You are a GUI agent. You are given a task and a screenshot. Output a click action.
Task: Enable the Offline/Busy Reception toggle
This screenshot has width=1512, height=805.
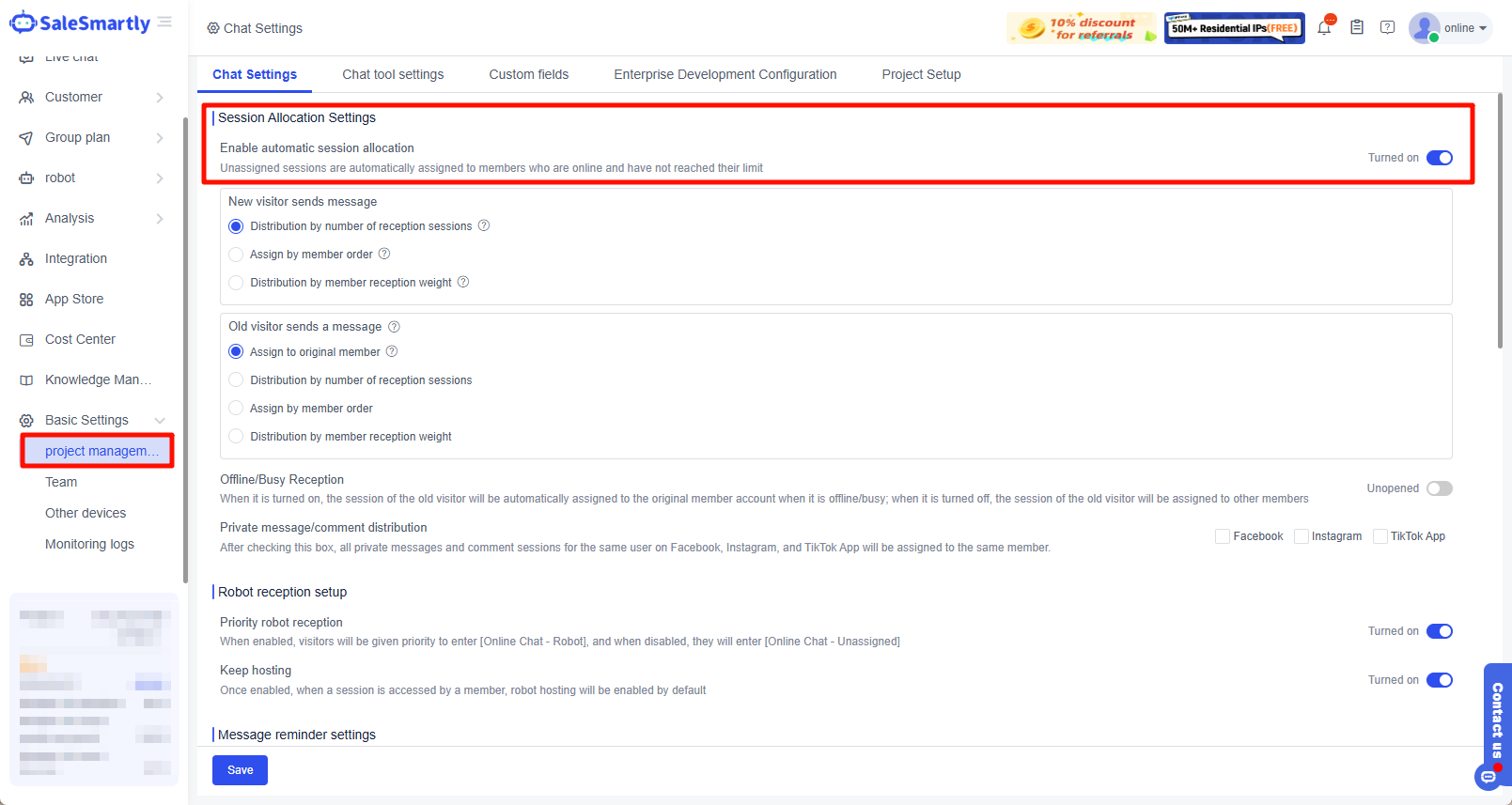[1439, 488]
